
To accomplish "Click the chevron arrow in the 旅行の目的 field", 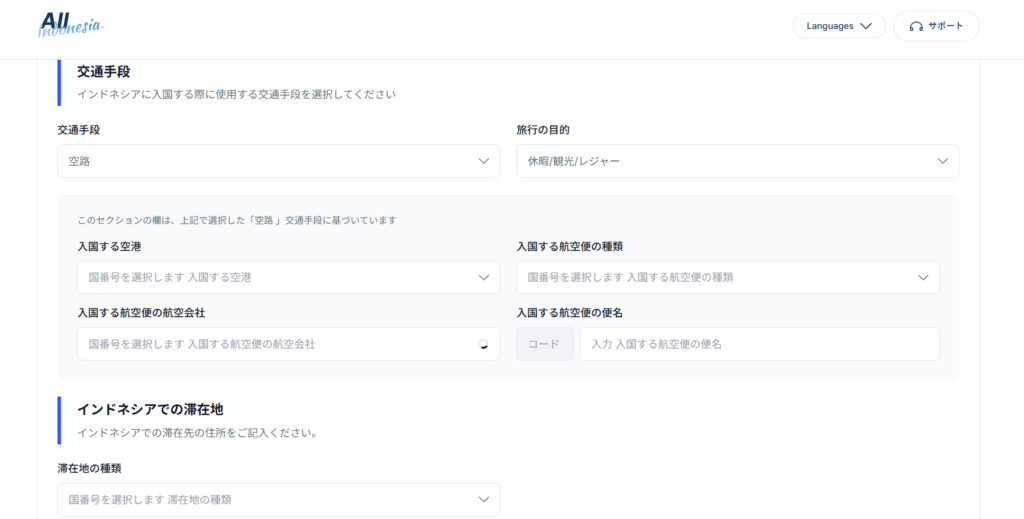I will click(943, 161).
